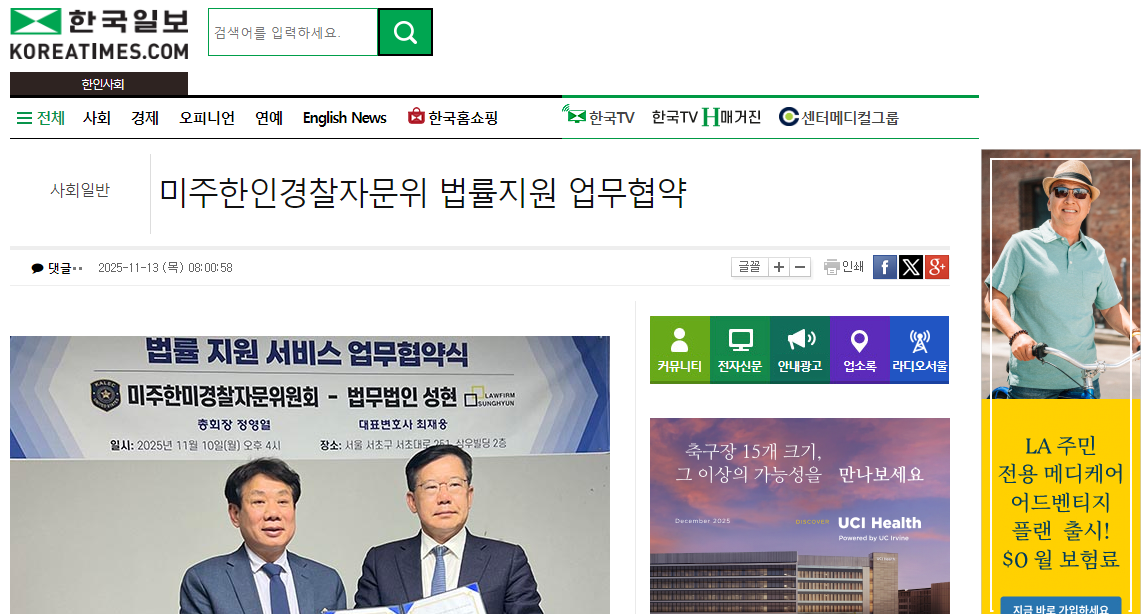The width and height of the screenshot is (1143, 614).
Task: Open the 라디오서울 radio tile
Action: pyautogui.click(x=919, y=349)
